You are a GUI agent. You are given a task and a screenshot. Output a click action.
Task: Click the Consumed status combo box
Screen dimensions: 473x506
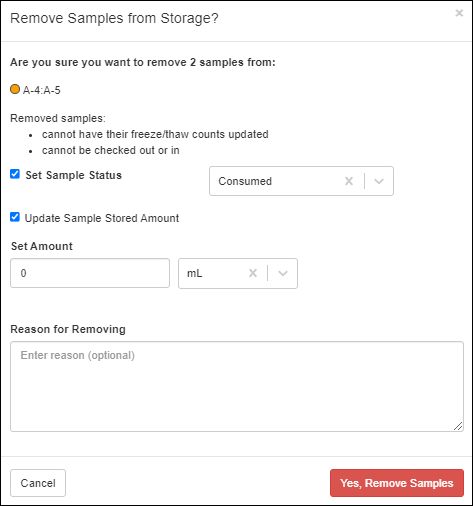click(301, 181)
